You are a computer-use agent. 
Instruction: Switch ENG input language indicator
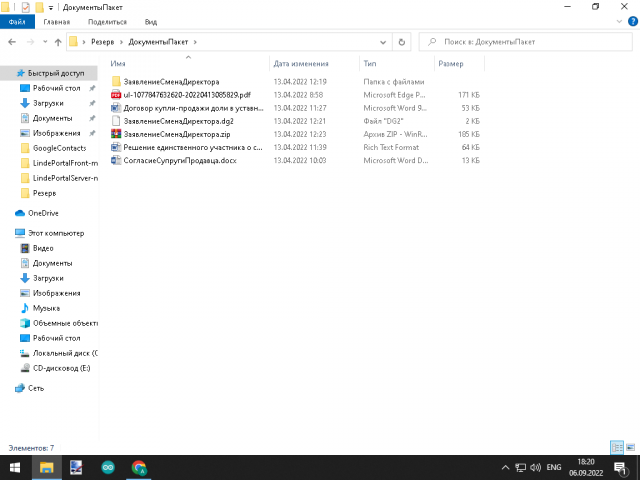(x=554, y=468)
